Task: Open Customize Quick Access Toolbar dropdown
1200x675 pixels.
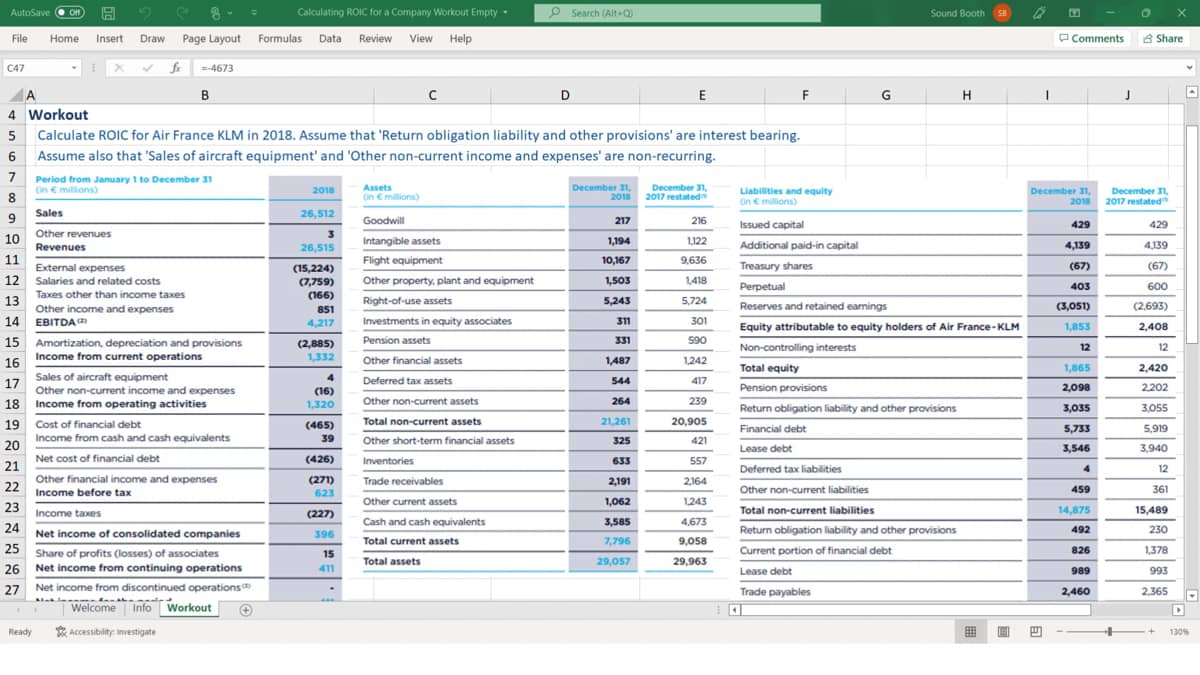Action: click(x=253, y=13)
